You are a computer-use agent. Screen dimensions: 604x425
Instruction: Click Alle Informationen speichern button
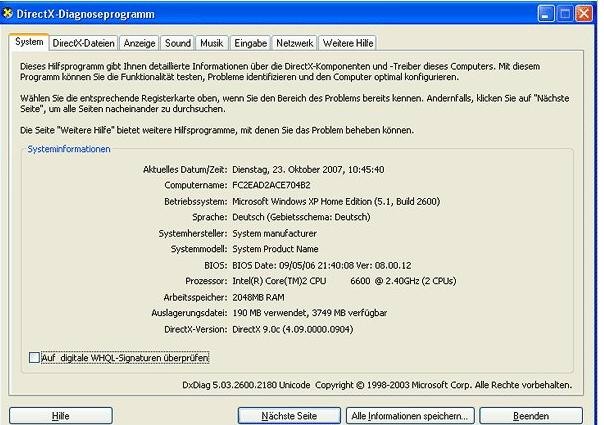410,415
